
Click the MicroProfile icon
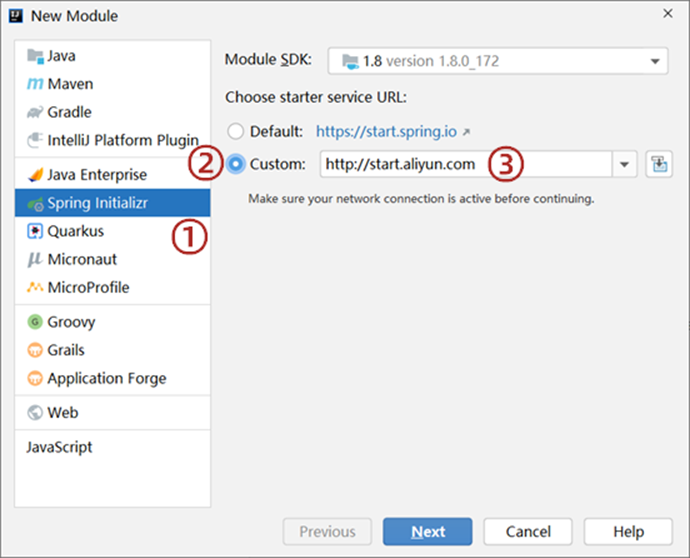[35, 287]
